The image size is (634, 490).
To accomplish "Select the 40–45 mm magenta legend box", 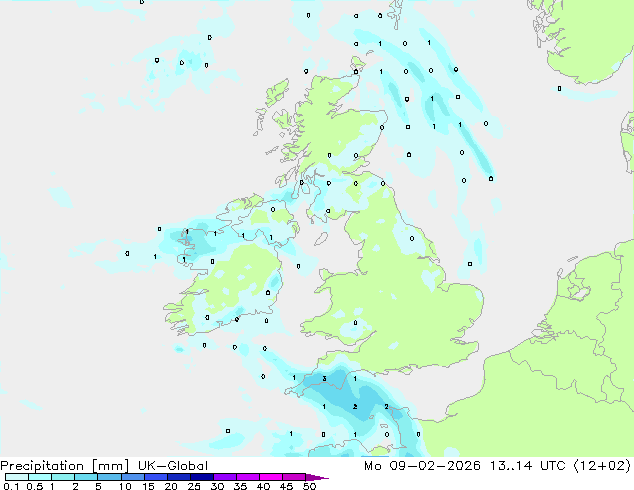I will tap(271, 477).
